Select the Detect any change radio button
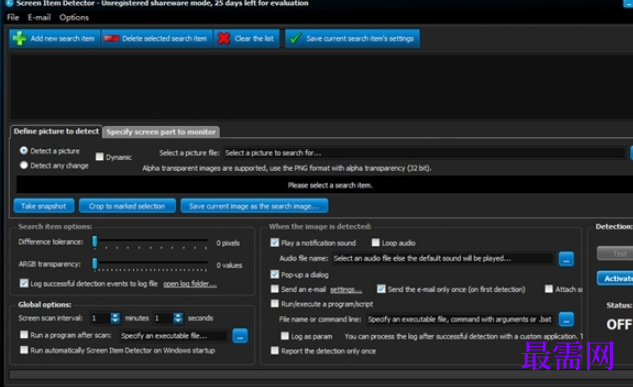The image size is (633, 387). coord(24,165)
